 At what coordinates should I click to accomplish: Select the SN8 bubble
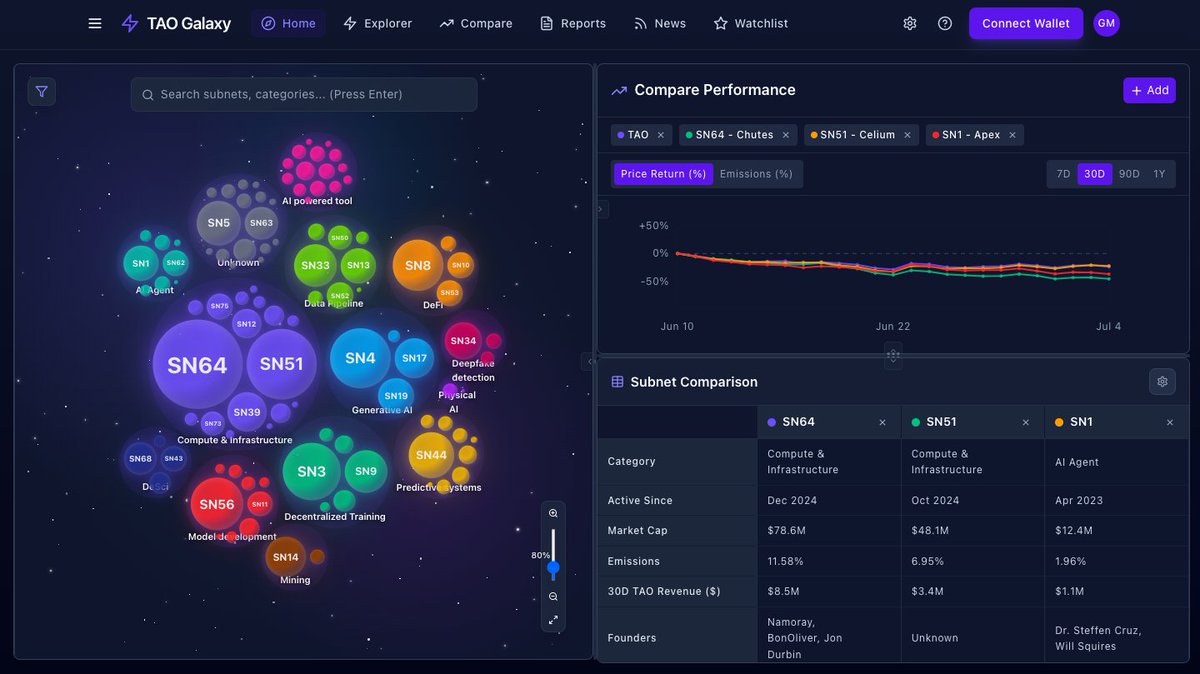tap(418, 265)
